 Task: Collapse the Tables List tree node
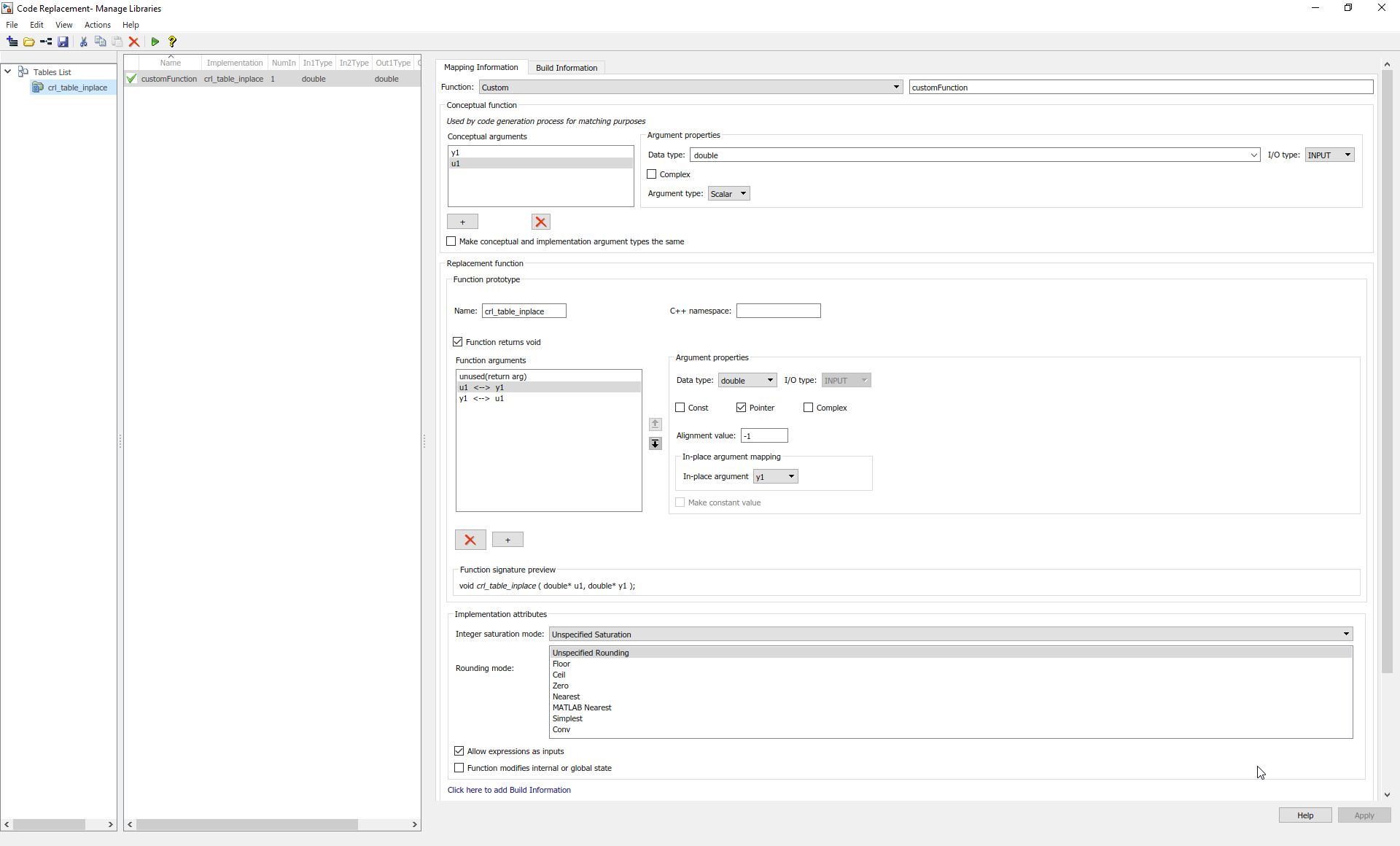(x=8, y=71)
